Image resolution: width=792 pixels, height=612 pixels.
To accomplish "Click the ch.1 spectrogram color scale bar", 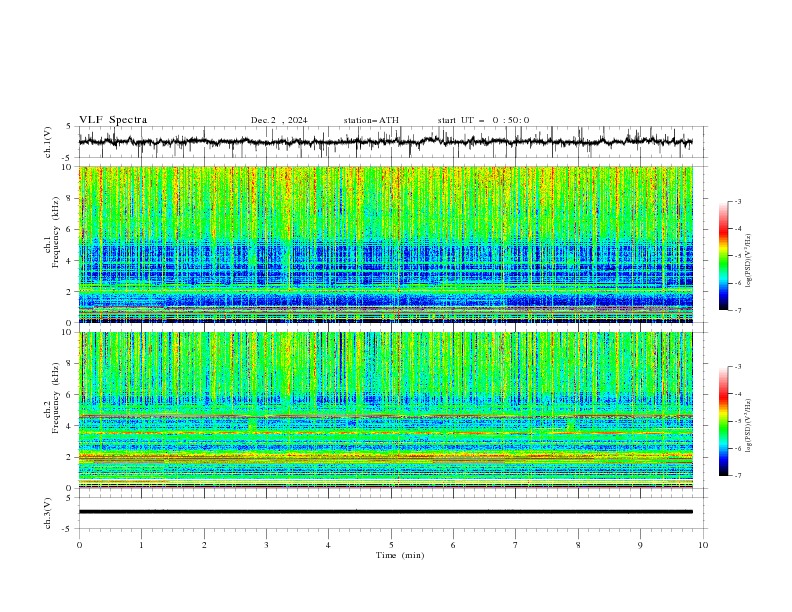I will (723, 256).
